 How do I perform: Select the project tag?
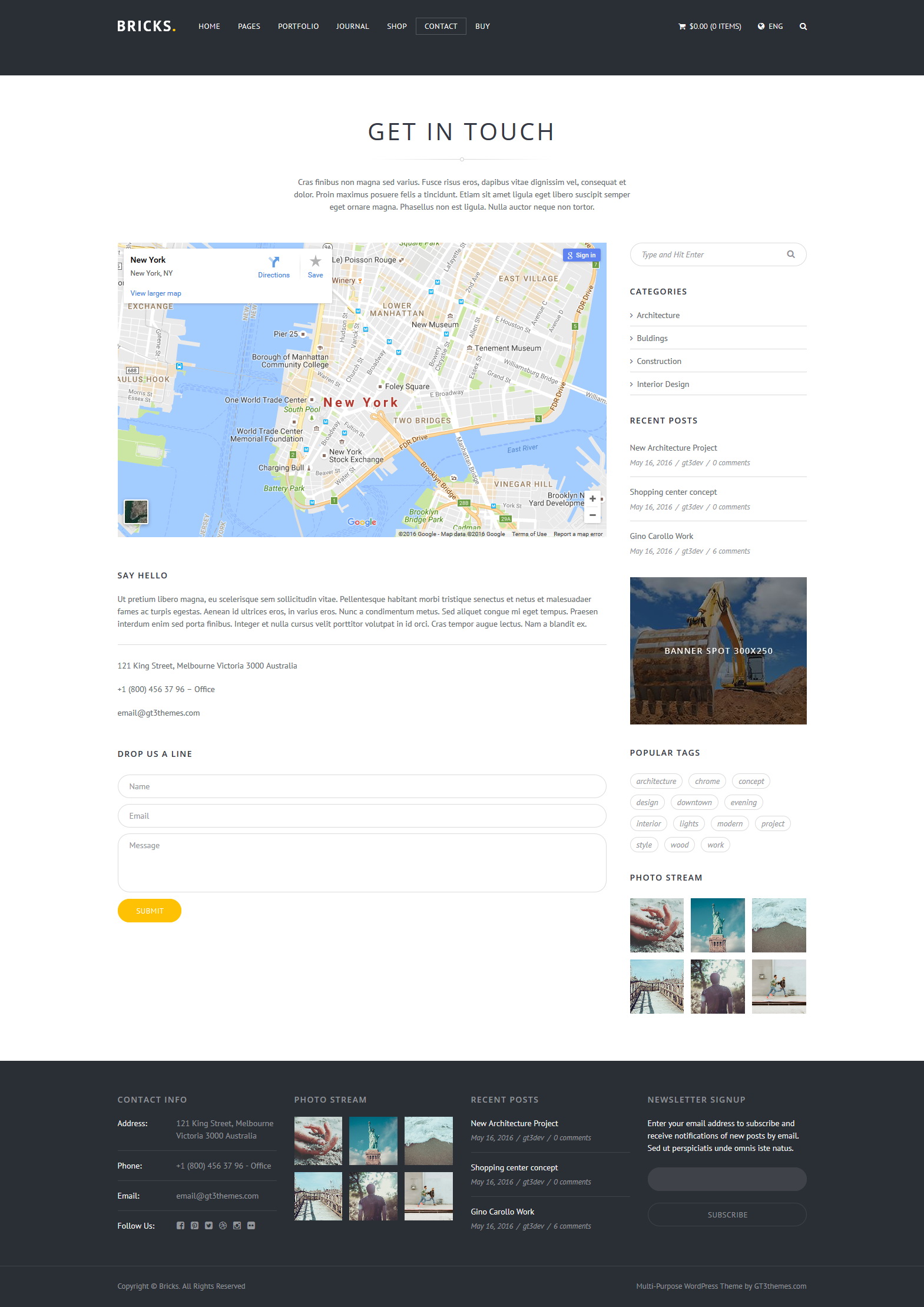pyautogui.click(x=773, y=823)
